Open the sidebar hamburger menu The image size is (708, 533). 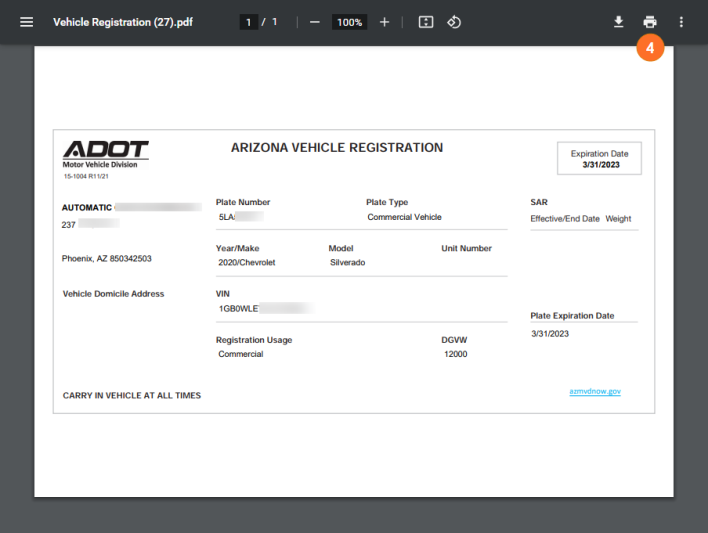pyautogui.click(x=27, y=22)
